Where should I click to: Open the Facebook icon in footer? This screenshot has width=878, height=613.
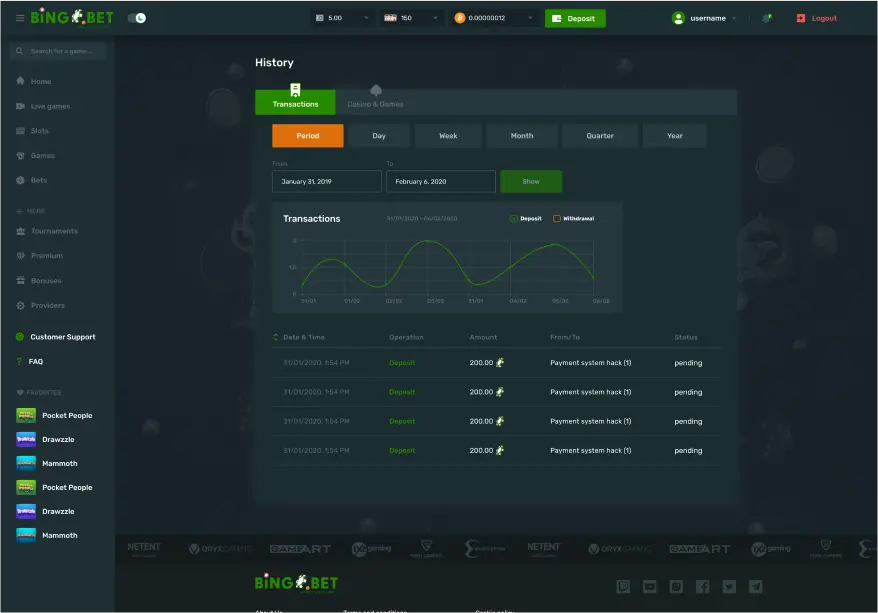pos(702,587)
